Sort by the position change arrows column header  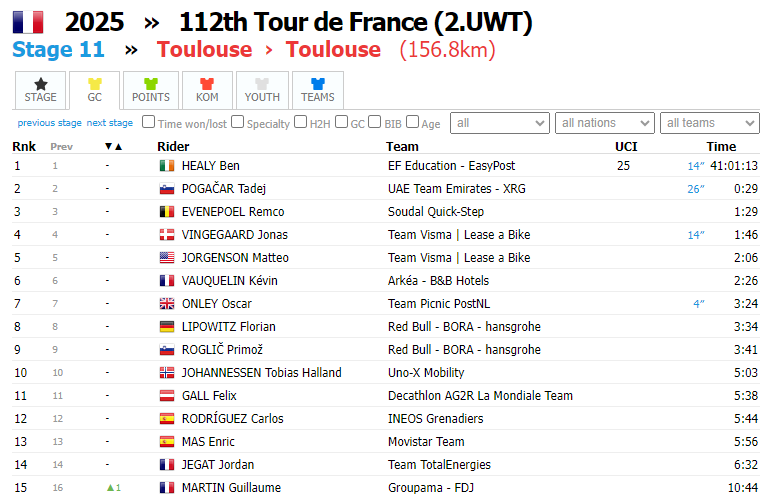click(x=113, y=147)
